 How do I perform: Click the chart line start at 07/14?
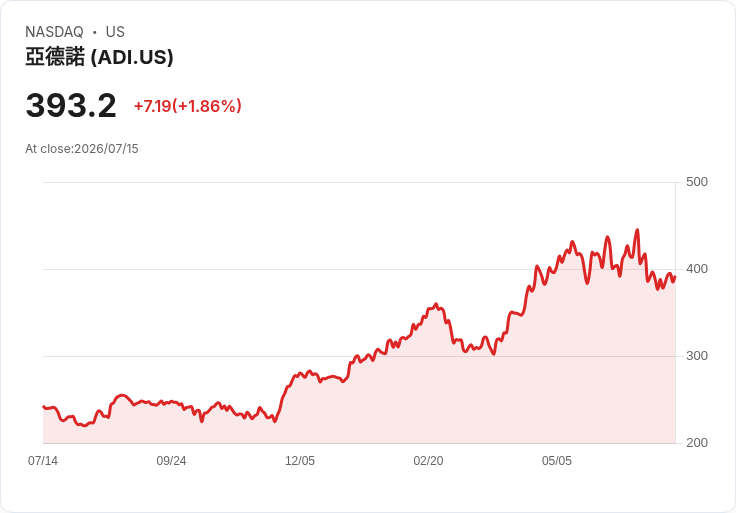coord(44,406)
